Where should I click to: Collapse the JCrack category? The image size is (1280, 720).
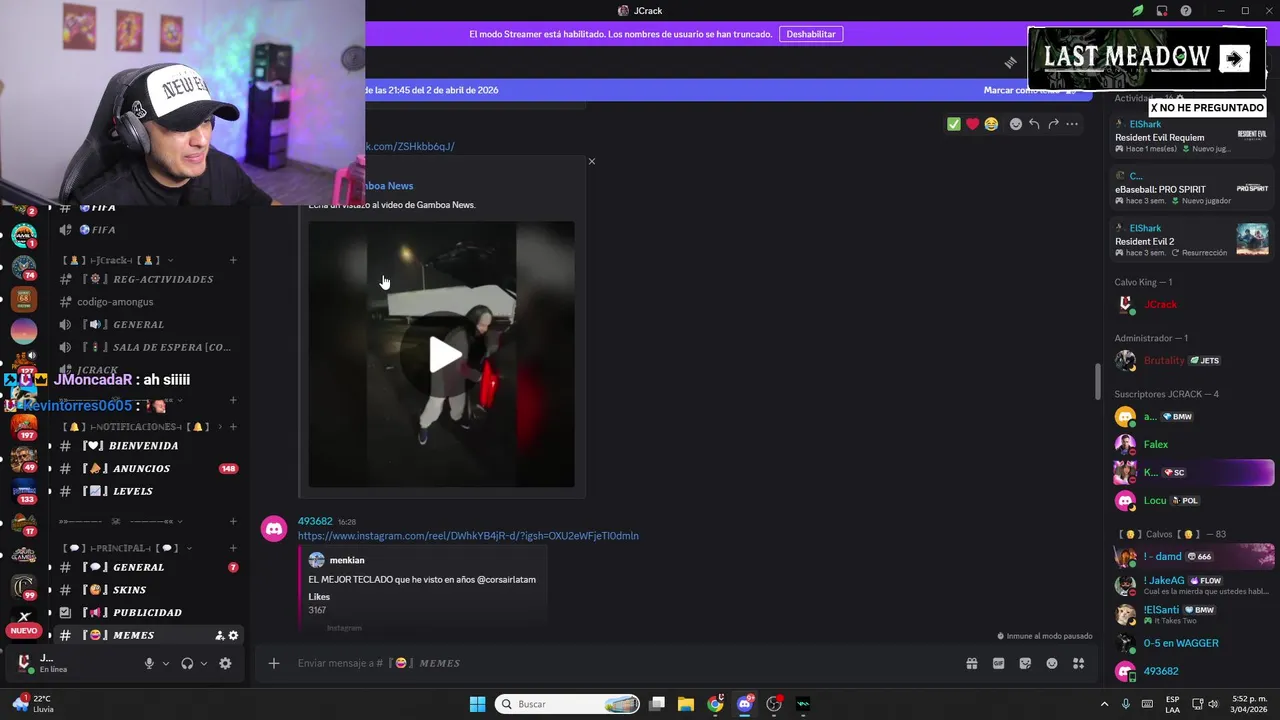(118, 260)
